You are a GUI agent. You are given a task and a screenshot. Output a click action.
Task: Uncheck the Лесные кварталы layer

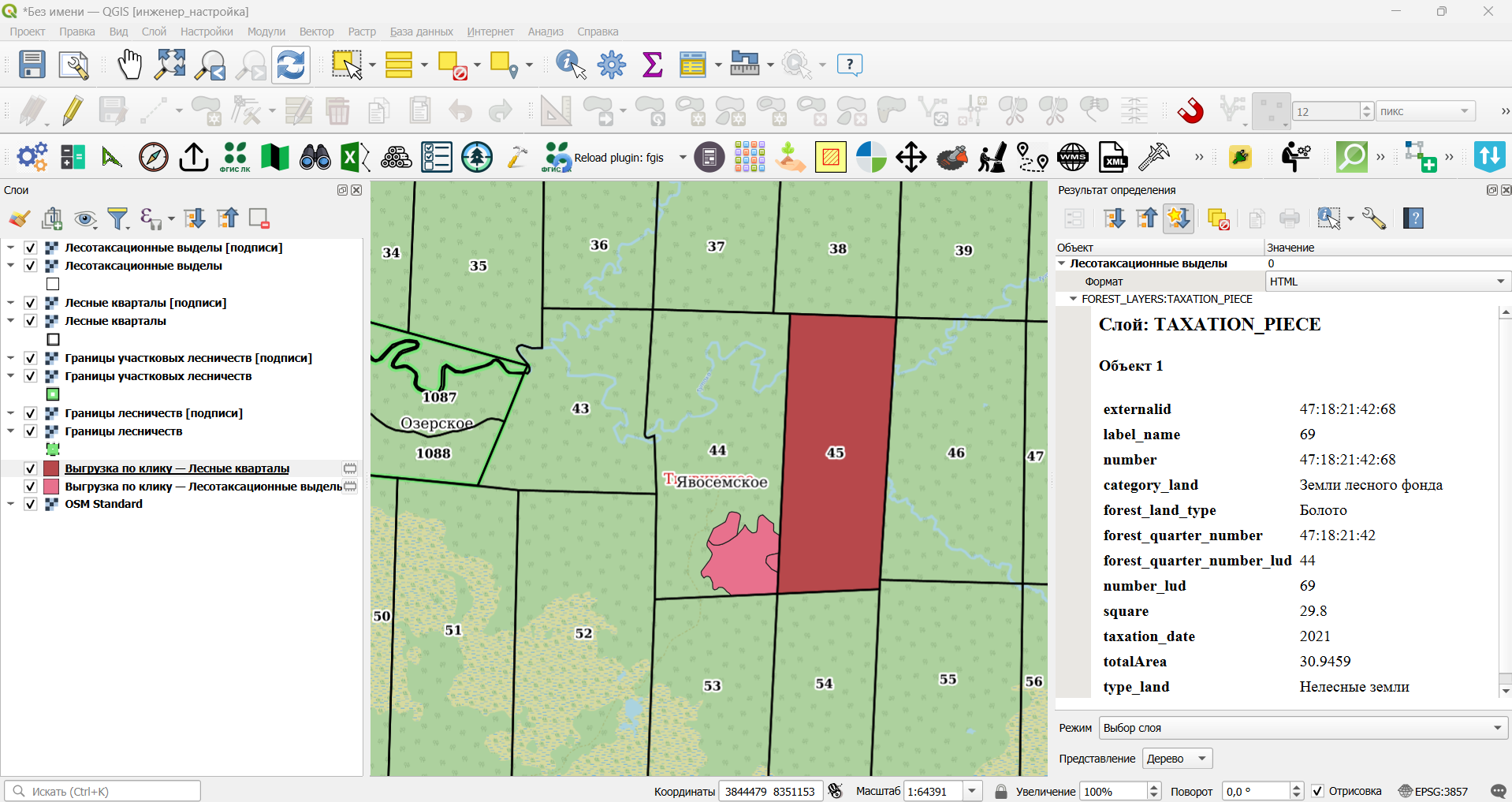pyautogui.click(x=31, y=321)
